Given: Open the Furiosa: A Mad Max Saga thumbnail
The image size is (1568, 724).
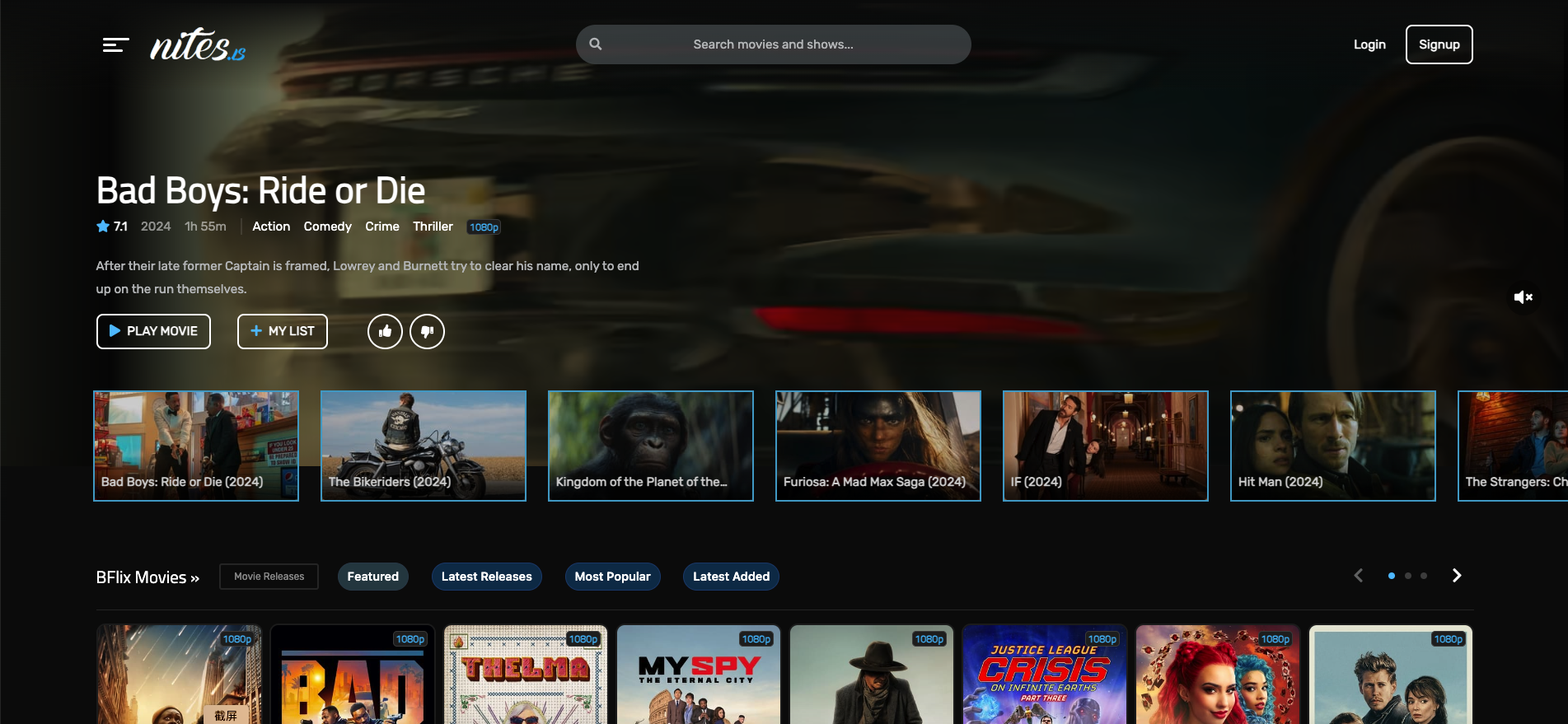Looking at the screenshot, I should tap(878, 446).
